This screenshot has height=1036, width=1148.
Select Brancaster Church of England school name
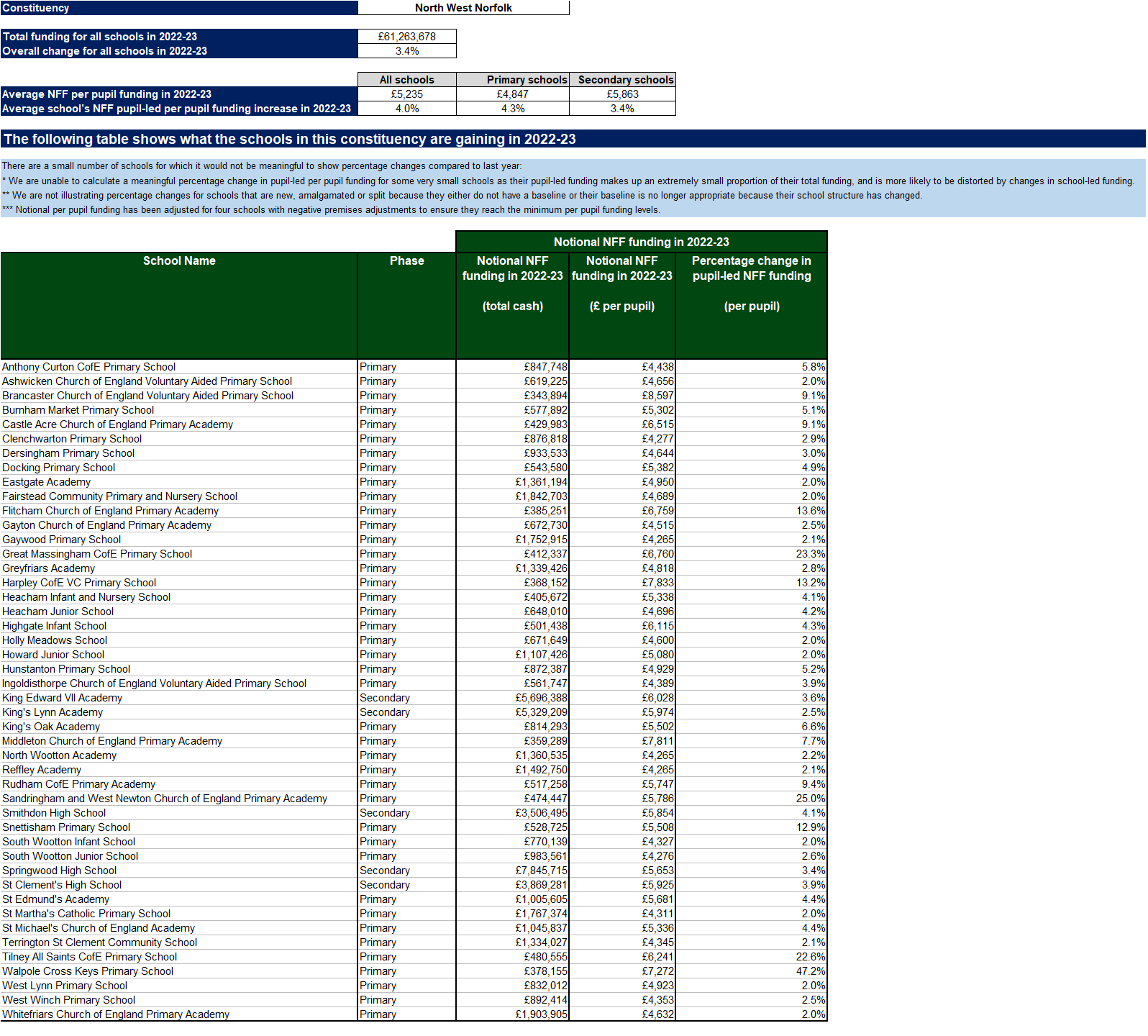coord(147,396)
